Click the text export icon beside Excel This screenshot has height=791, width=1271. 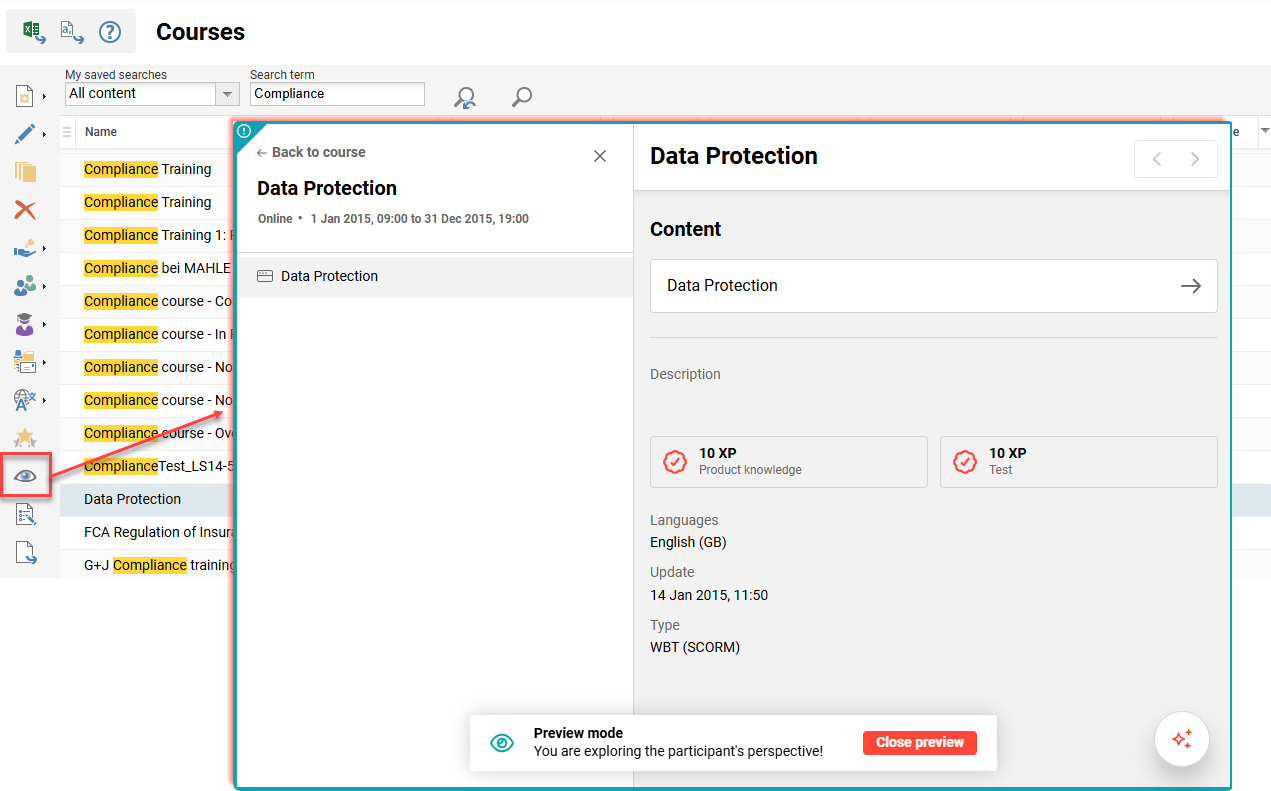(71, 32)
